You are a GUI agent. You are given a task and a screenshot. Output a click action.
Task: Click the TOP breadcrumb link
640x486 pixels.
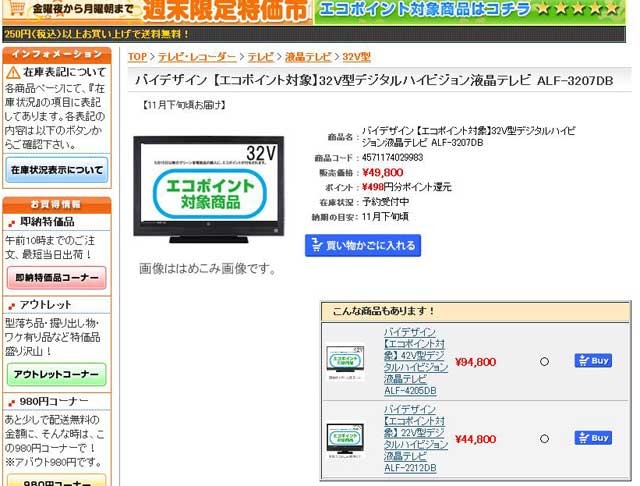tap(137, 57)
